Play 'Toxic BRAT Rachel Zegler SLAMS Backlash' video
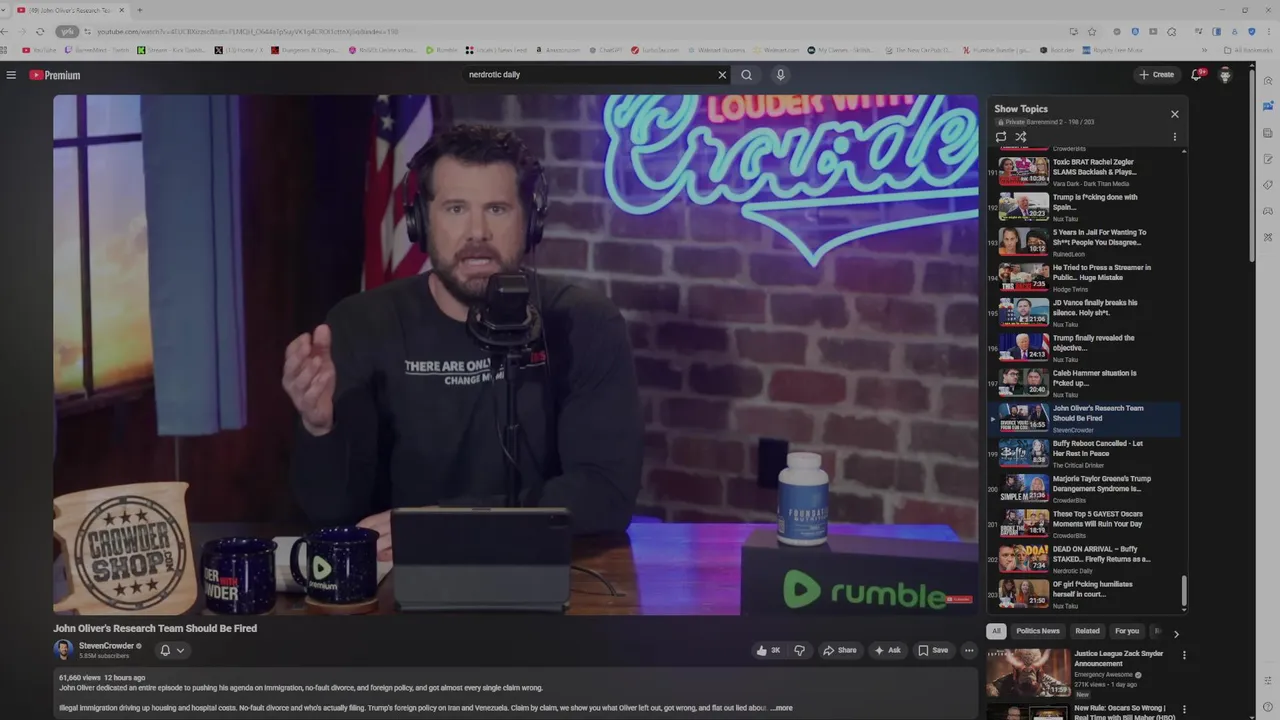The height and width of the screenshot is (720, 1280). [1084, 171]
